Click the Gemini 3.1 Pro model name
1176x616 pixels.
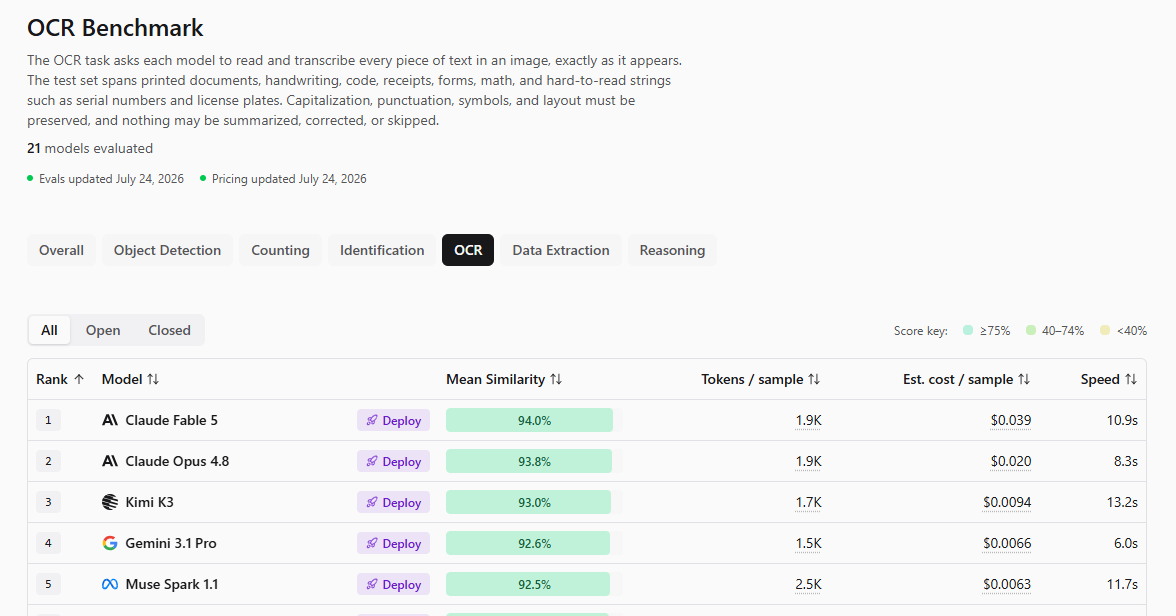tap(171, 543)
